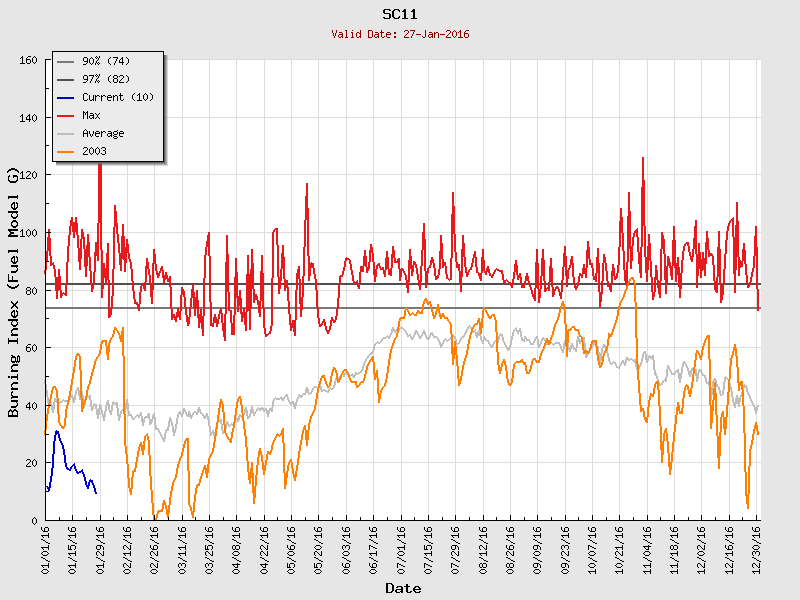Viewport: 800px width, 600px height.
Task: Click the light gray Average legend swatch
Action: pyautogui.click(x=66, y=133)
